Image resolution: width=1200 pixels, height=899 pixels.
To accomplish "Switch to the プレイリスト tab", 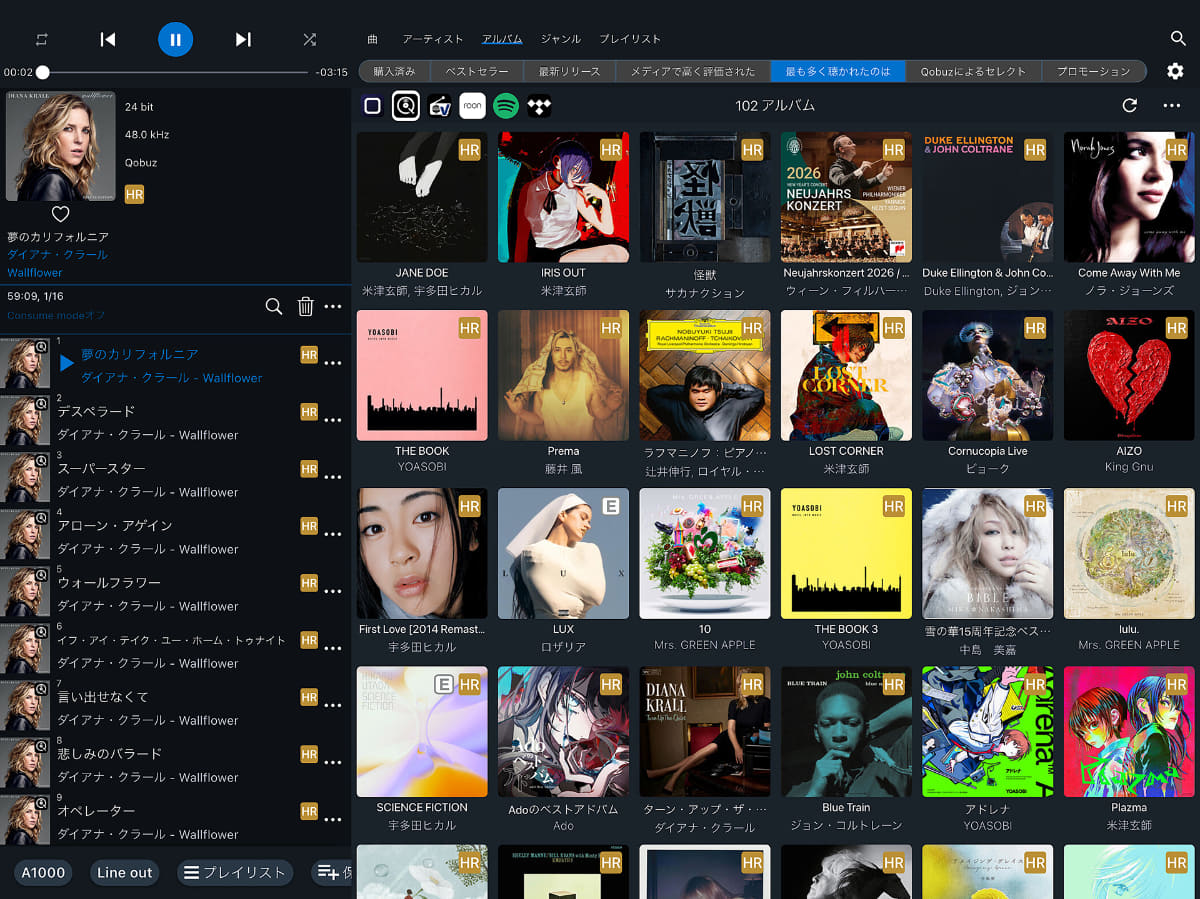I will tap(630, 39).
